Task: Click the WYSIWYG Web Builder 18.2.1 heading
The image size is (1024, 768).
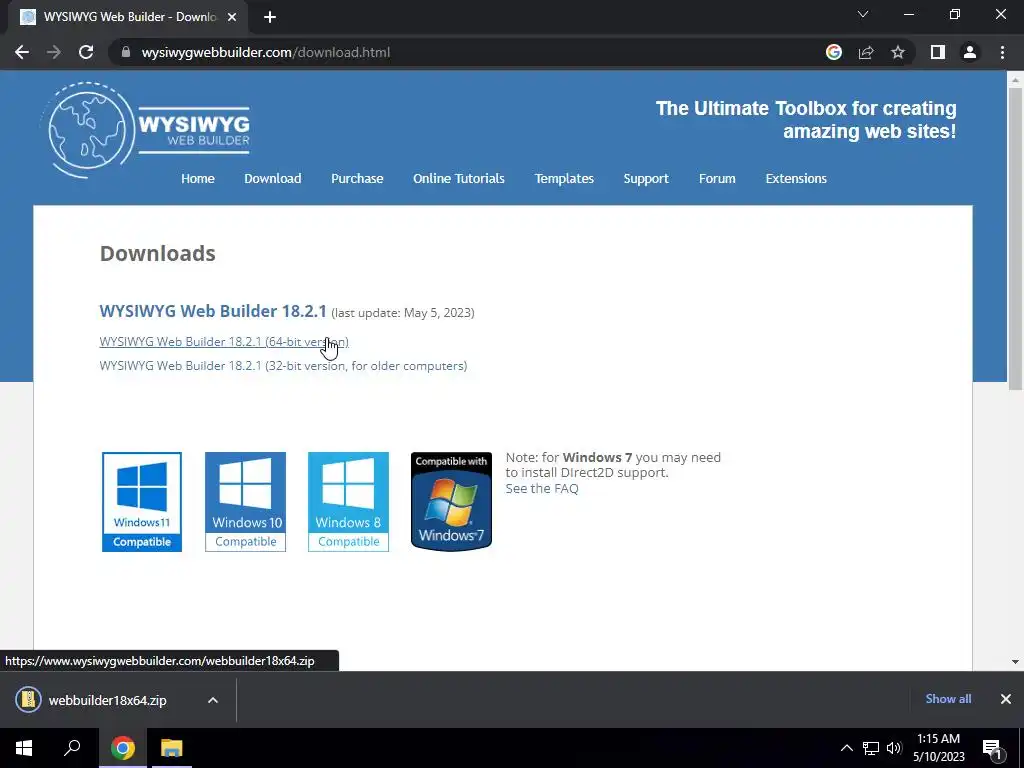Action: (213, 311)
